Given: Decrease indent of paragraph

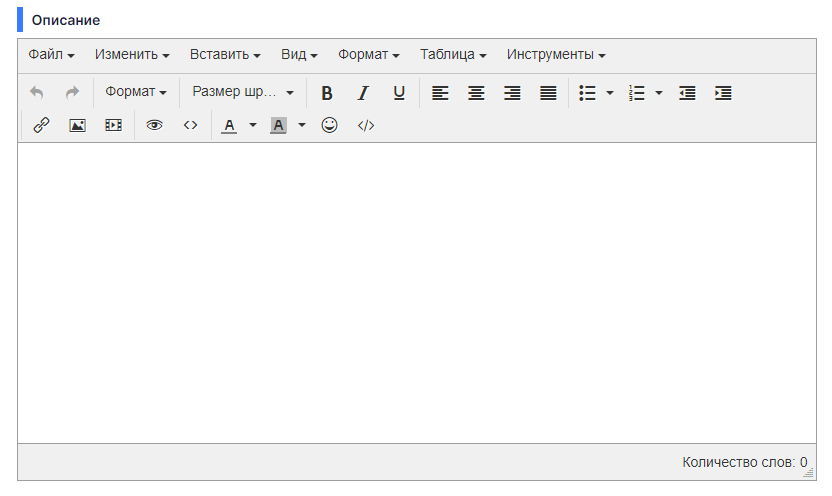Looking at the screenshot, I should [x=687, y=93].
